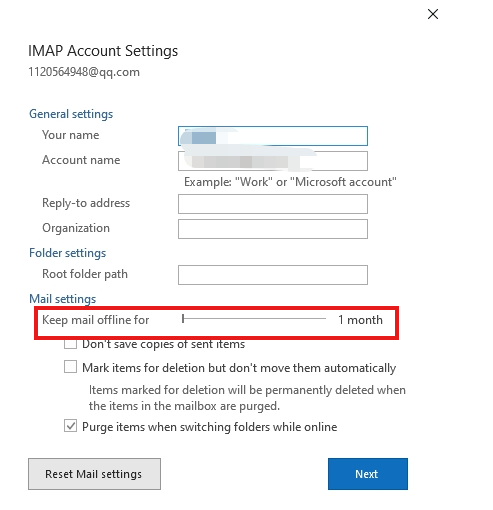Click the Your name input field
493x510 pixels.
click(273, 136)
